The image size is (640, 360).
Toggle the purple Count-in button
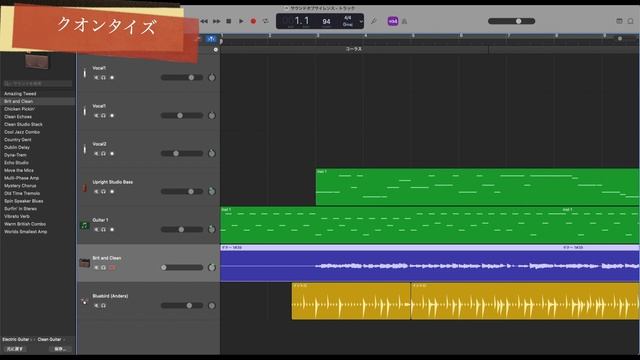(x=393, y=21)
